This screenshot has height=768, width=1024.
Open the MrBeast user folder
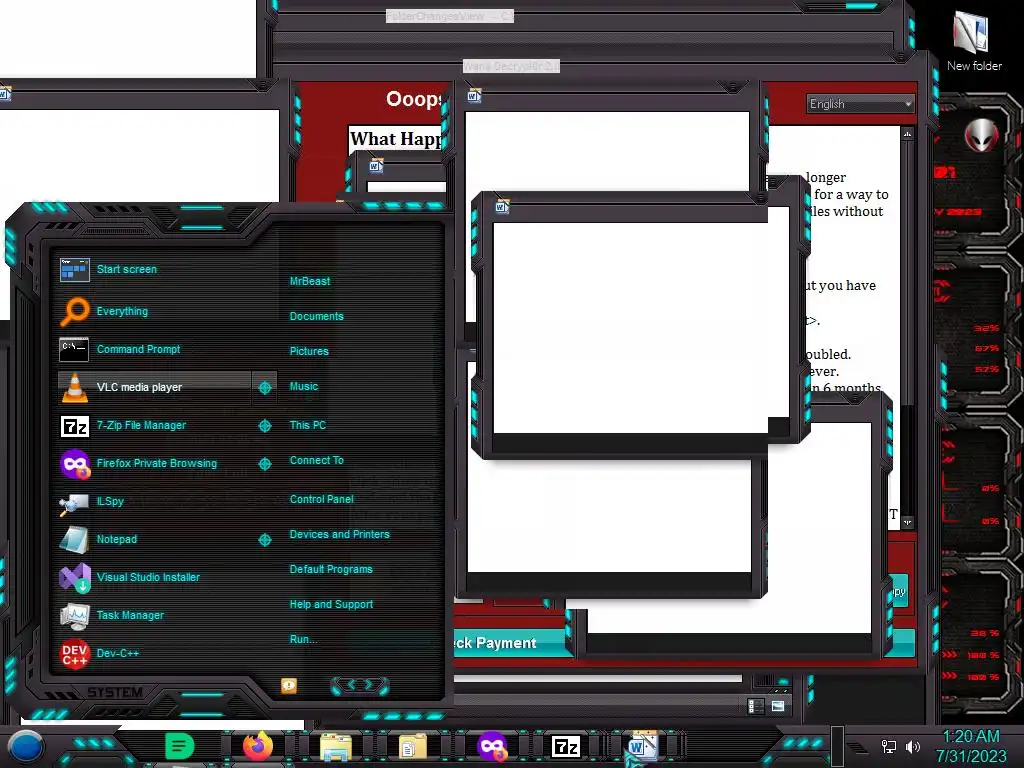tap(310, 281)
